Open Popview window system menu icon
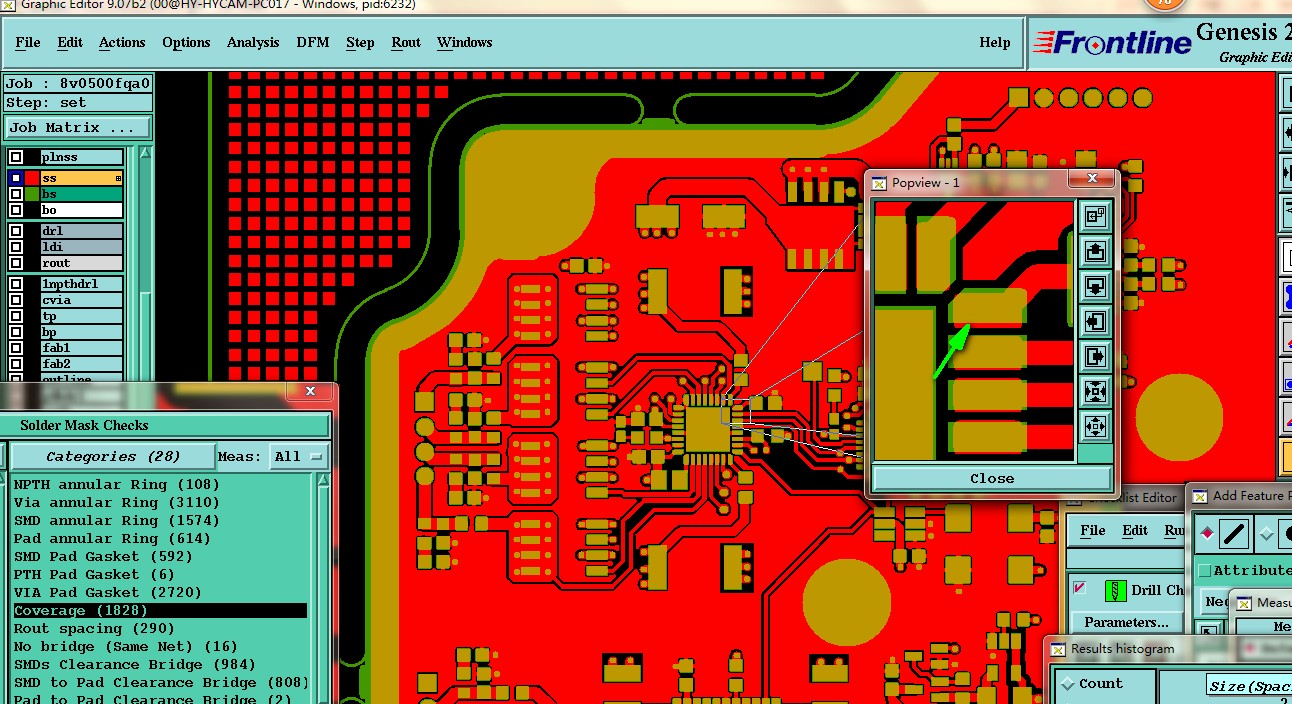This screenshot has height=704, width=1292. (x=878, y=182)
